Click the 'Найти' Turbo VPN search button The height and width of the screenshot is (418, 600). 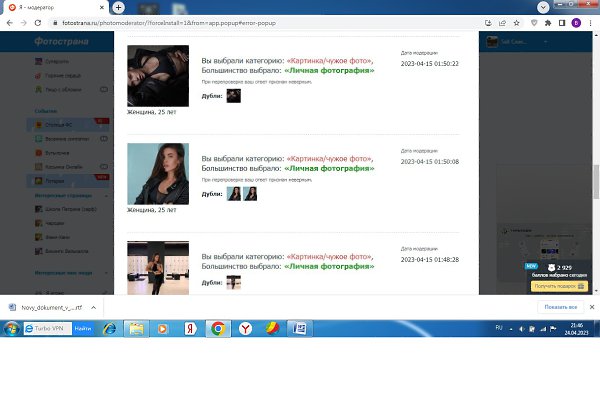pyautogui.click(x=84, y=328)
